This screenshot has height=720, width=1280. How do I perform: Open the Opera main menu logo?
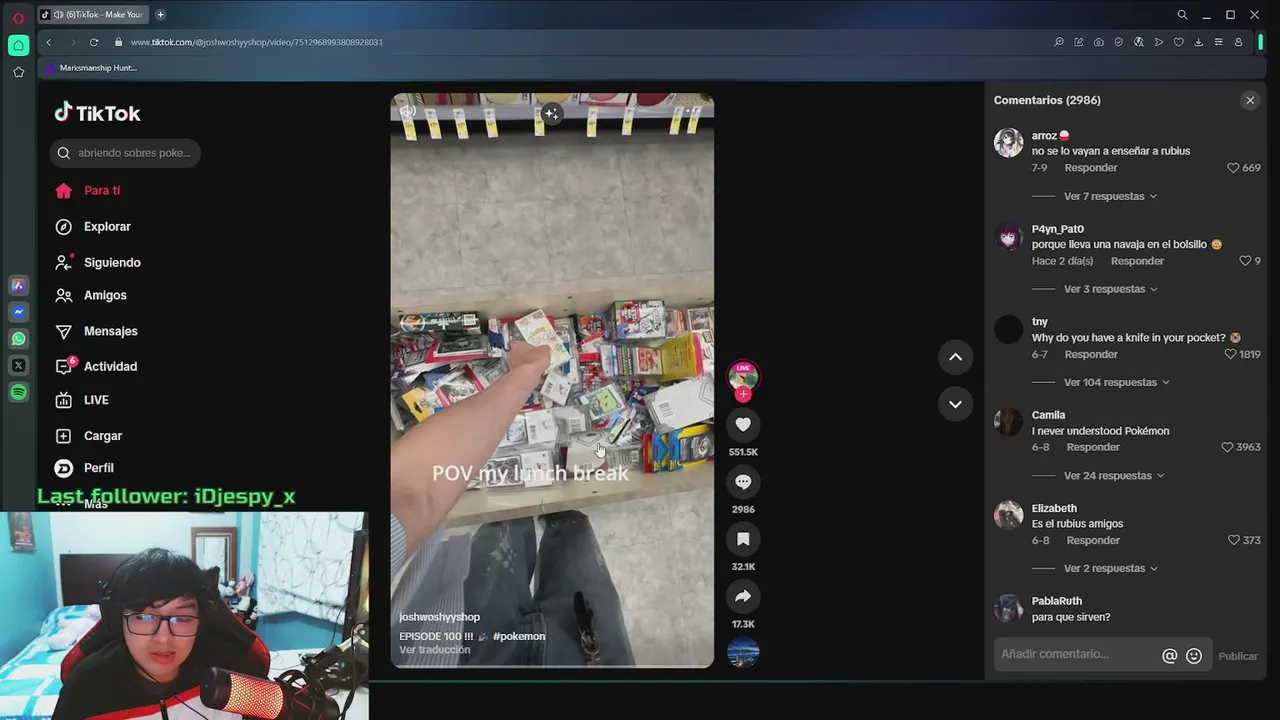tap(18, 18)
